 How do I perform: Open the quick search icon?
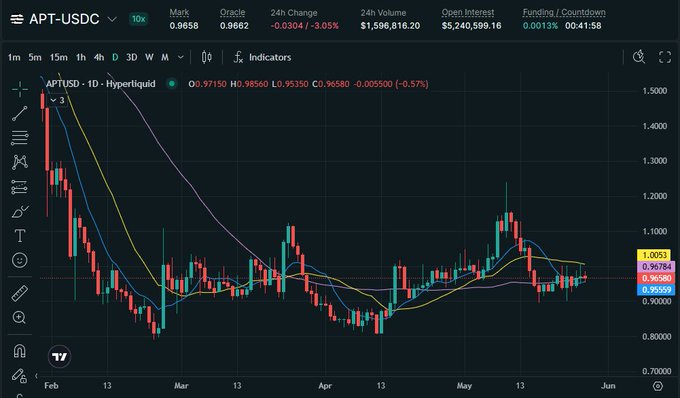point(639,57)
